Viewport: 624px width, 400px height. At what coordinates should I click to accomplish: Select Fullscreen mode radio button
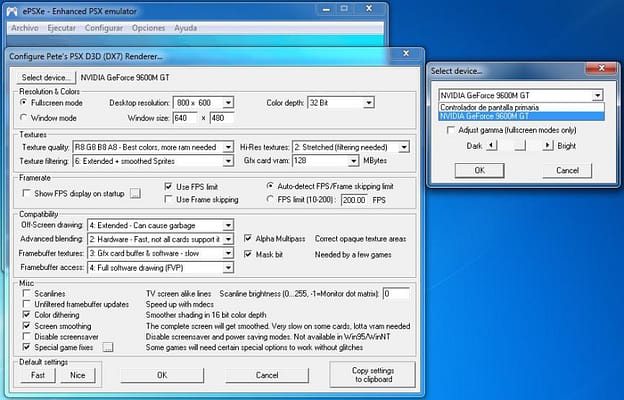[23, 102]
